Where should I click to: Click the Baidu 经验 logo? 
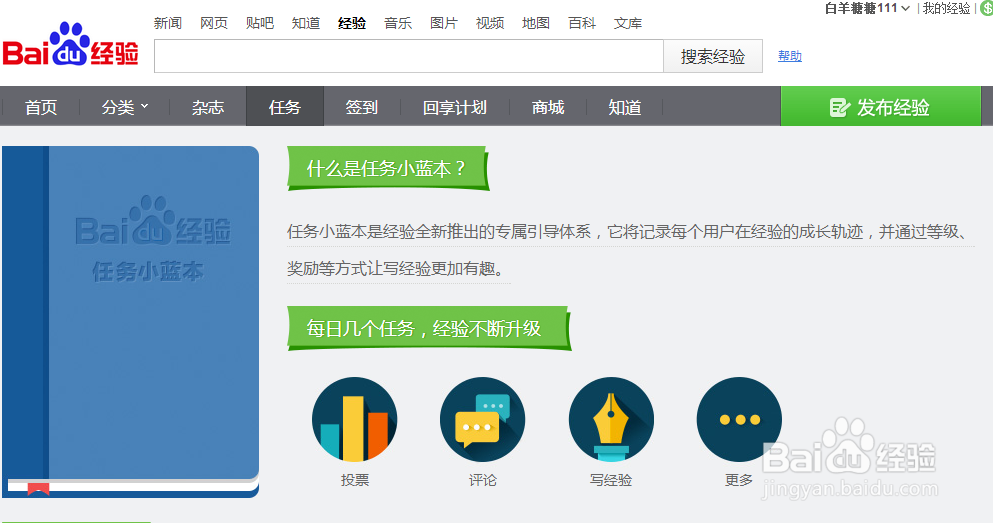coord(70,44)
